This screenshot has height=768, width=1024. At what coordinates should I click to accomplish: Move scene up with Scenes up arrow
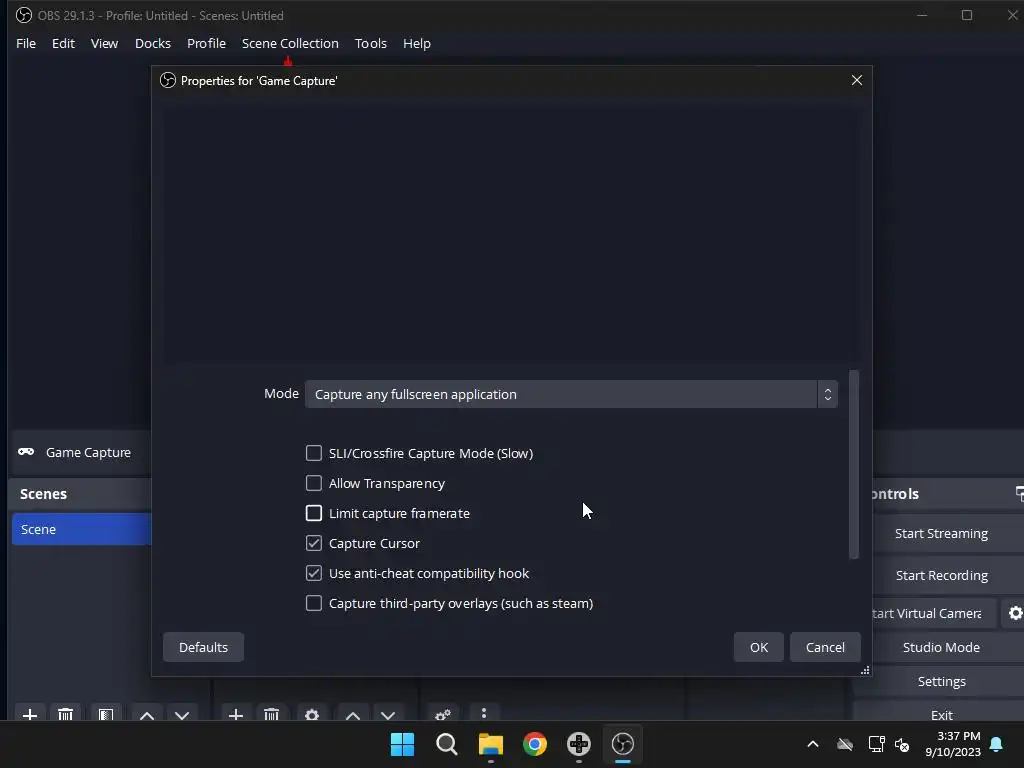(x=147, y=714)
